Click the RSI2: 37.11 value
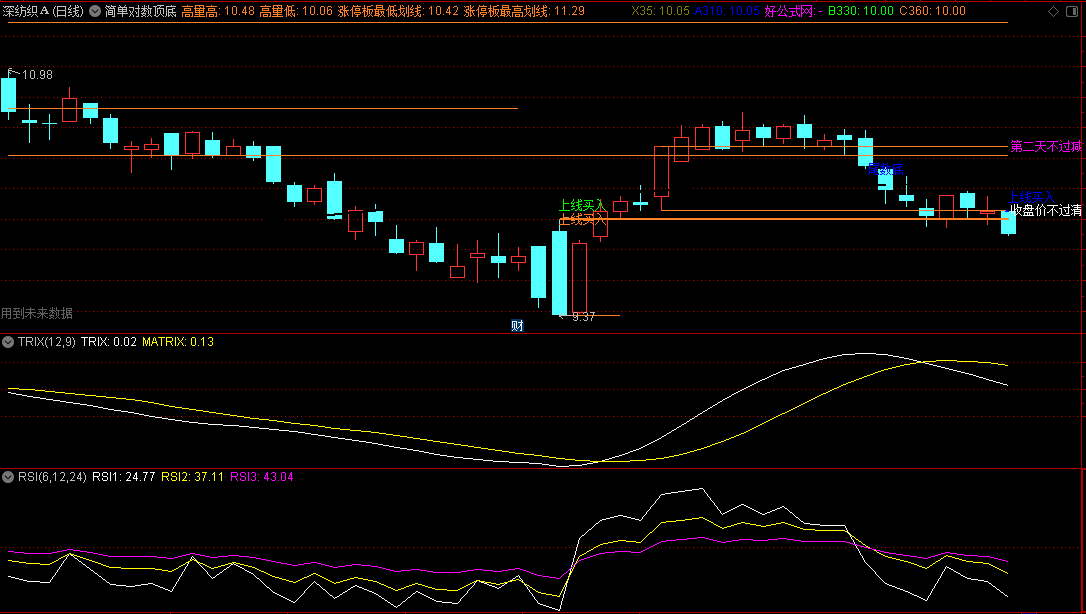 tap(193, 477)
